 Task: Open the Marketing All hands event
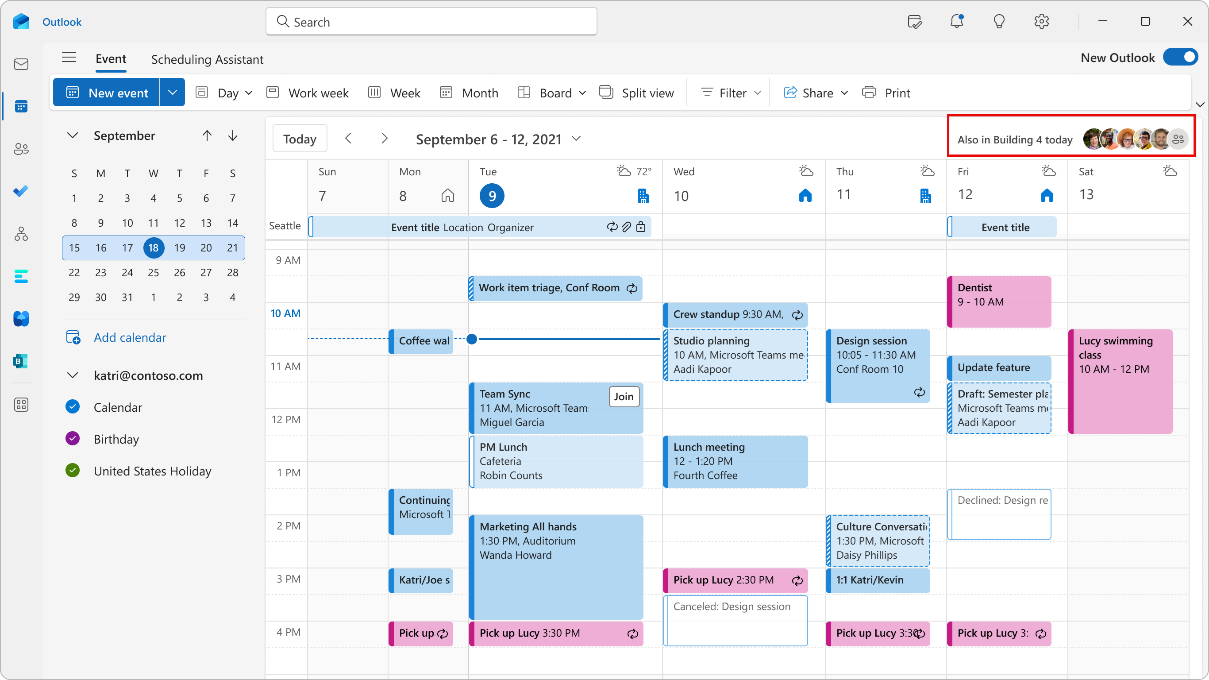point(555,567)
